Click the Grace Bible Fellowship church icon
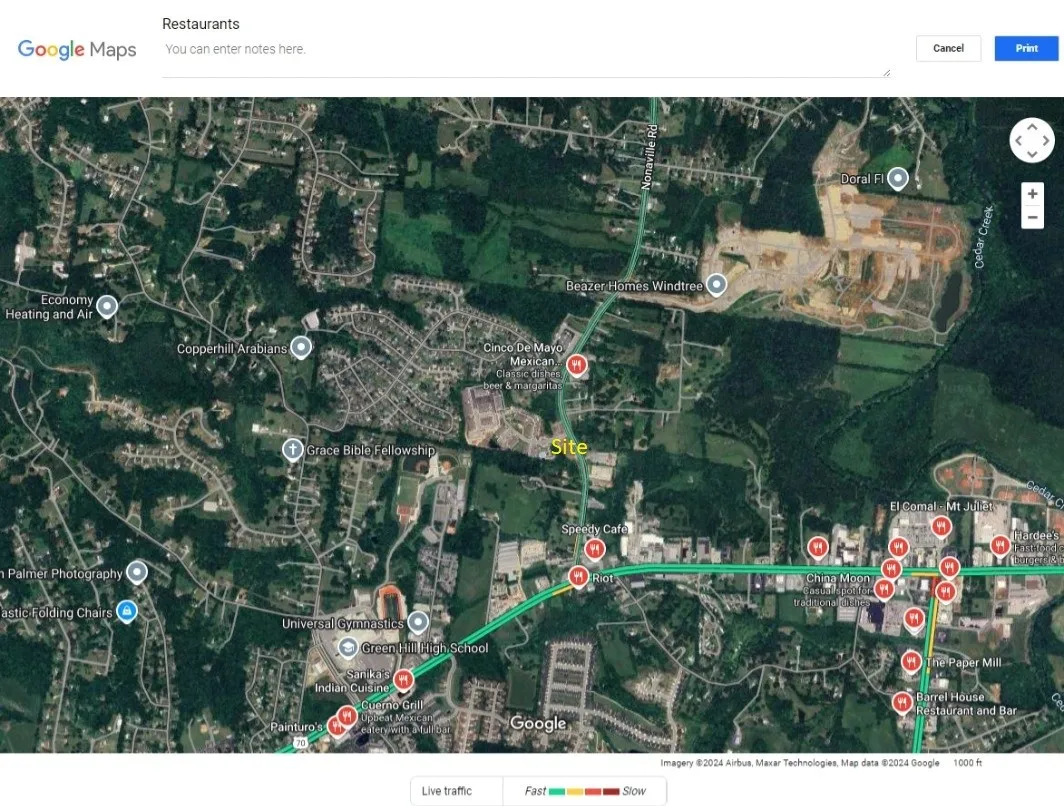 point(293,450)
